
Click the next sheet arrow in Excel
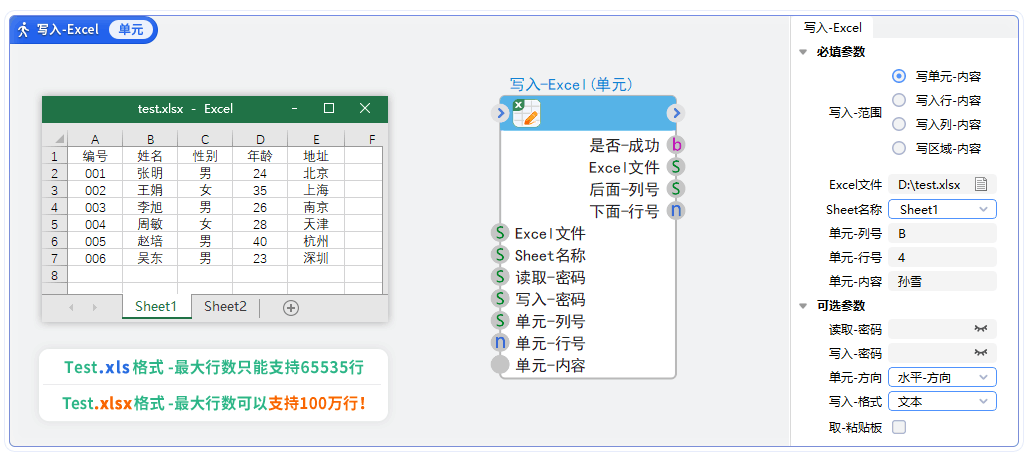click(x=95, y=307)
